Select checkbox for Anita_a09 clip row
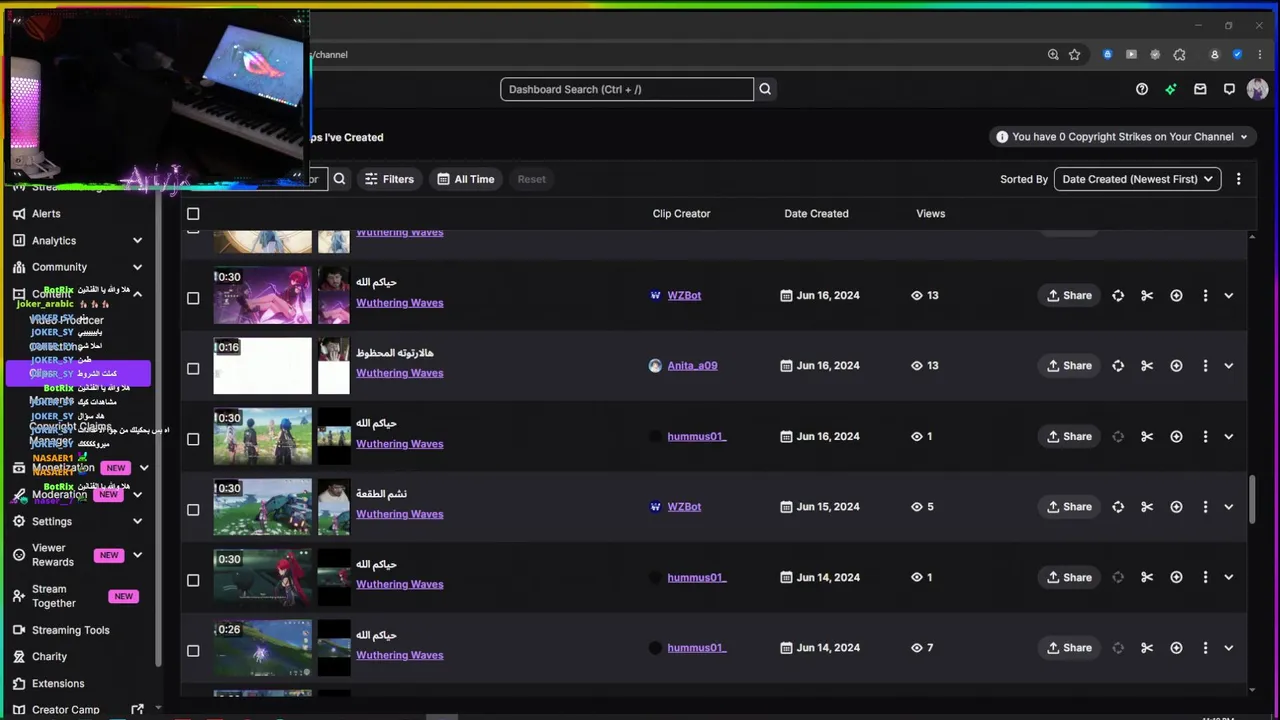Image resolution: width=1280 pixels, height=720 pixels. point(193,369)
